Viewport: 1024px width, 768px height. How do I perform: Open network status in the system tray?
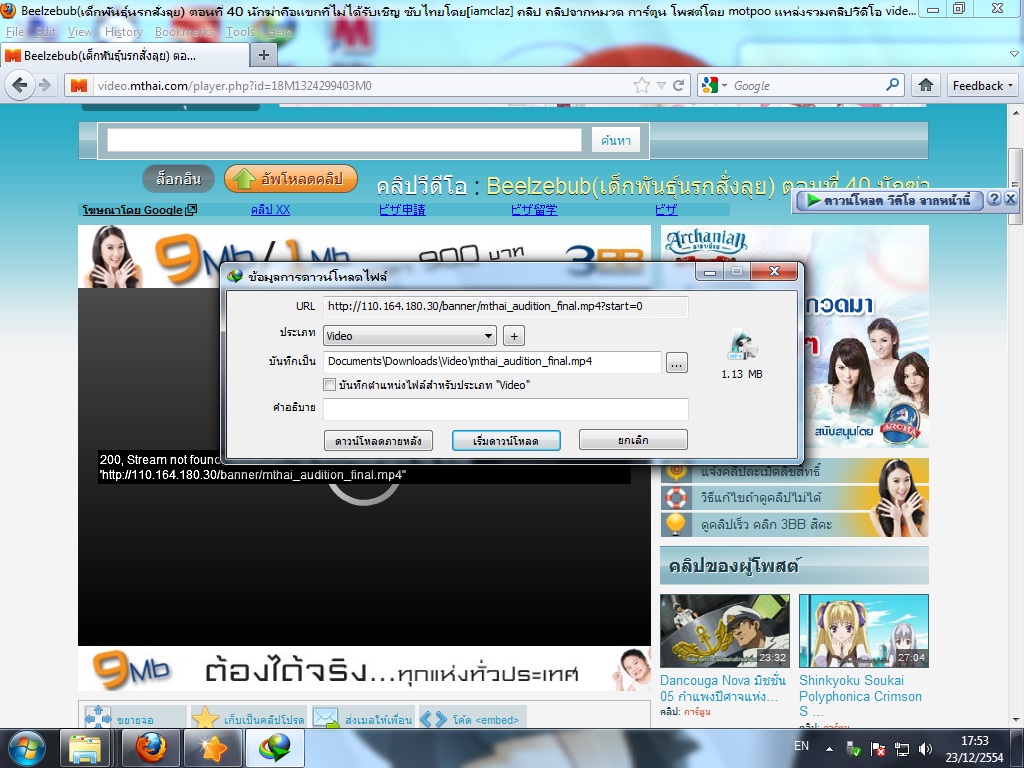click(902, 748)
